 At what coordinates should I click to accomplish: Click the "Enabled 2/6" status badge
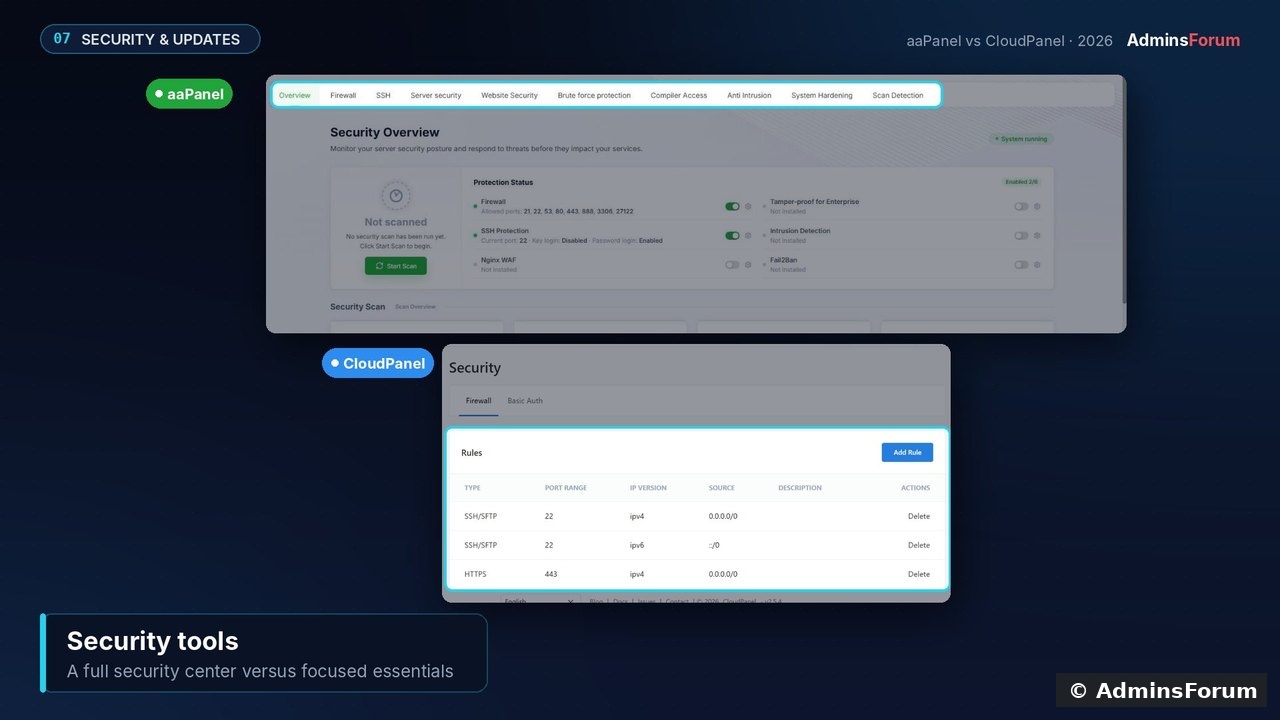click(x=1021, y=182)
